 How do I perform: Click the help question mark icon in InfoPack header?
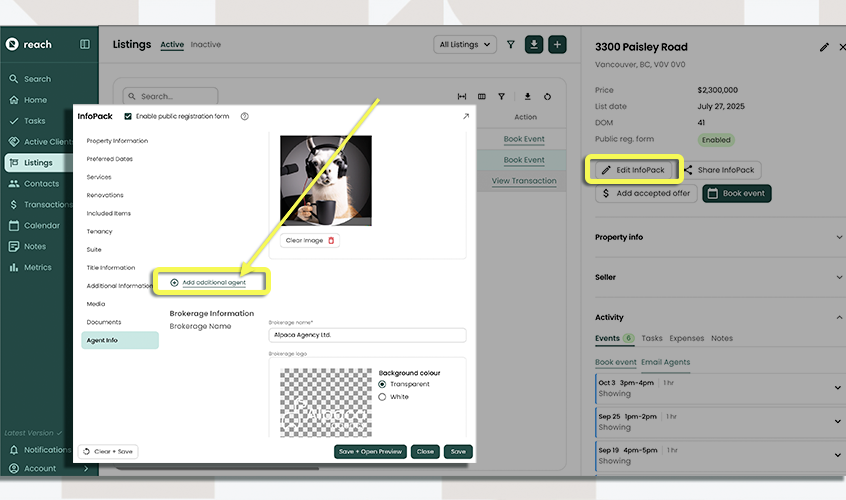coord(244,117)
